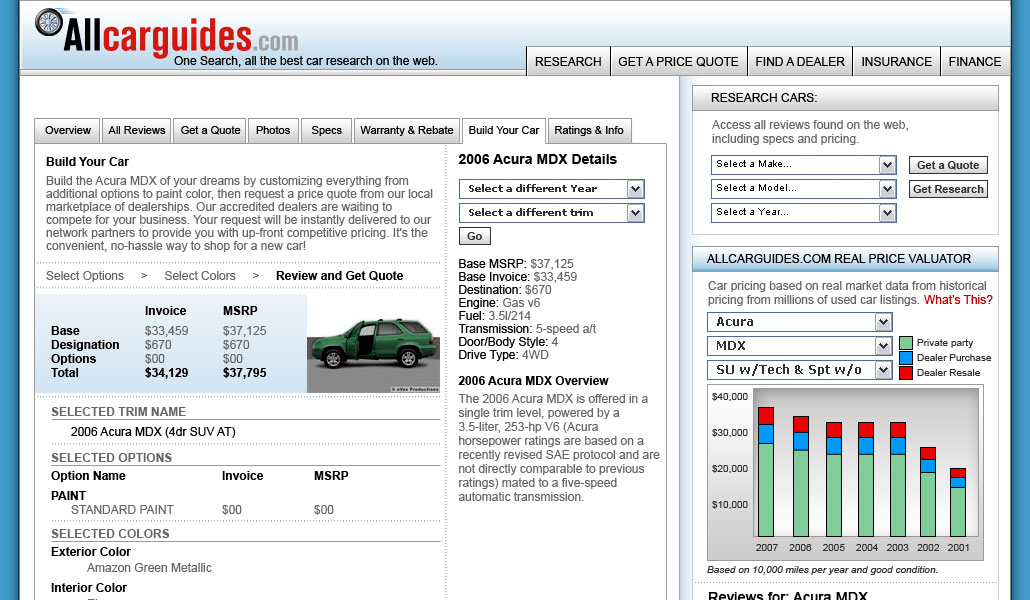1030x600 pixels.
Task: Click the Get Research button
Action: [948, 189]
